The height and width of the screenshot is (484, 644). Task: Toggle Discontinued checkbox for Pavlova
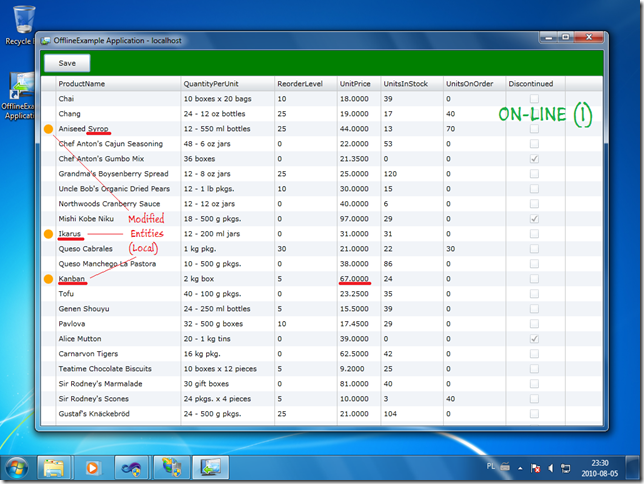point(534,324)
